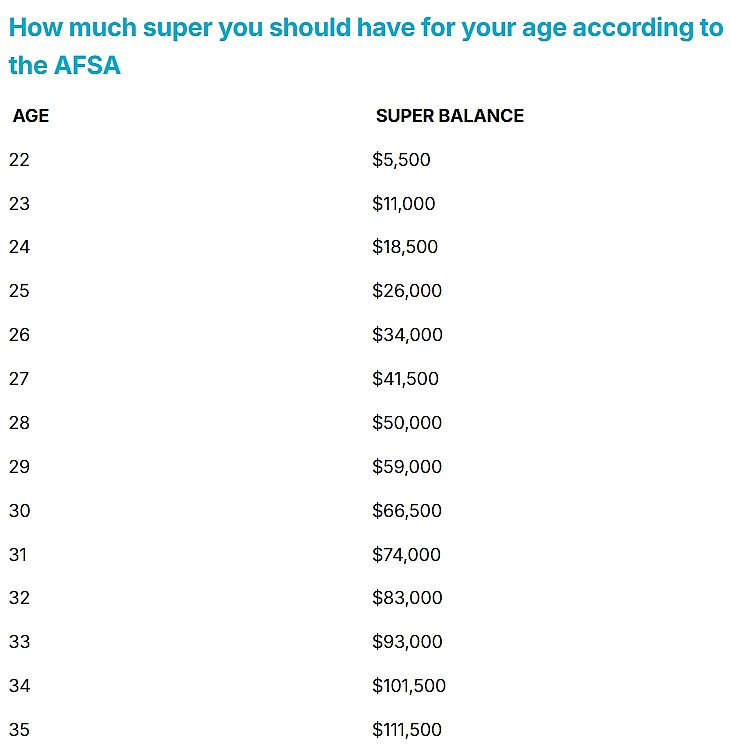Click the $5,500 balance value

[x=401, y=160]
